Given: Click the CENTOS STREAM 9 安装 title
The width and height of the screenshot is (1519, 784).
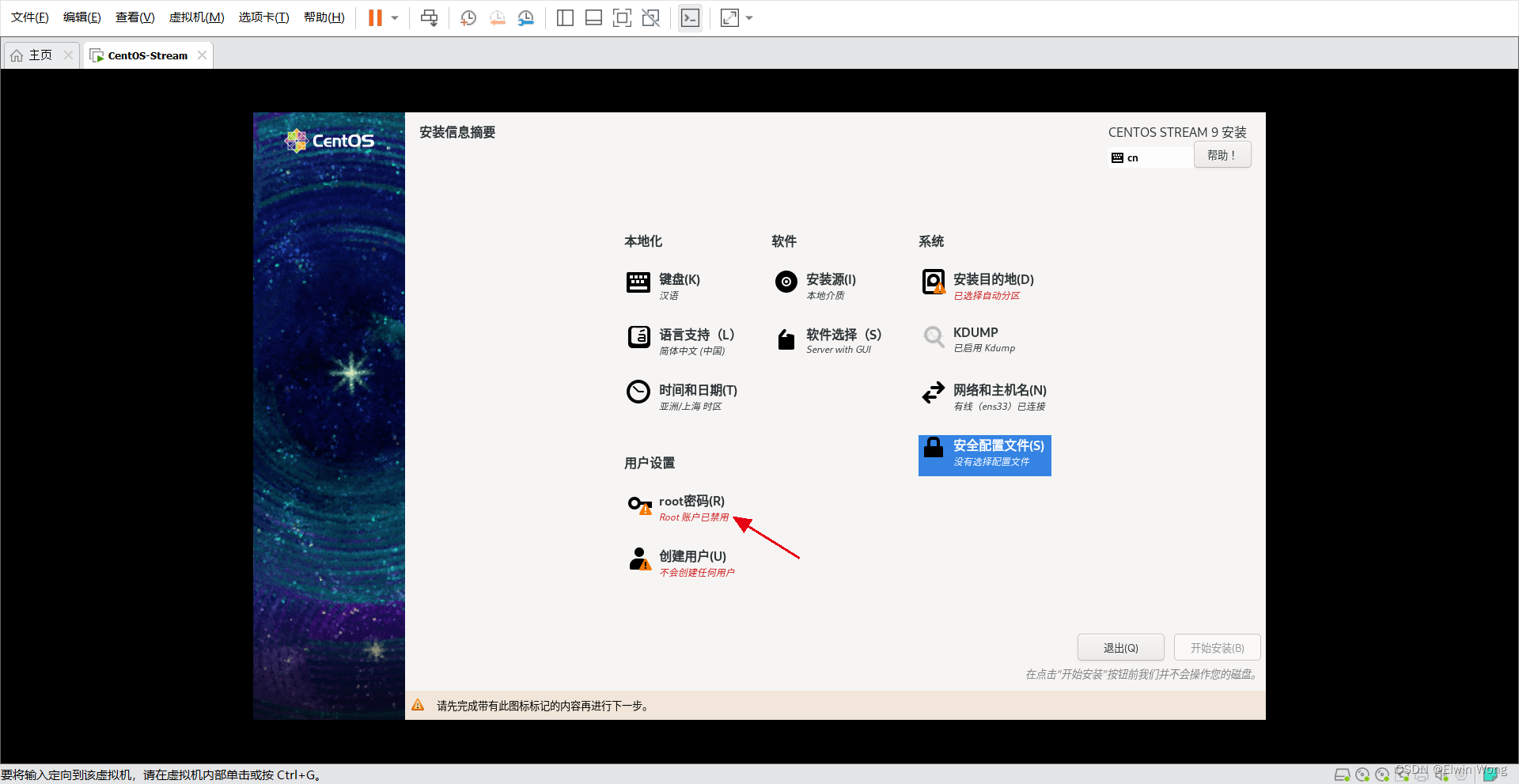Looking at the screenshot, I should (x=1177, y=132).
